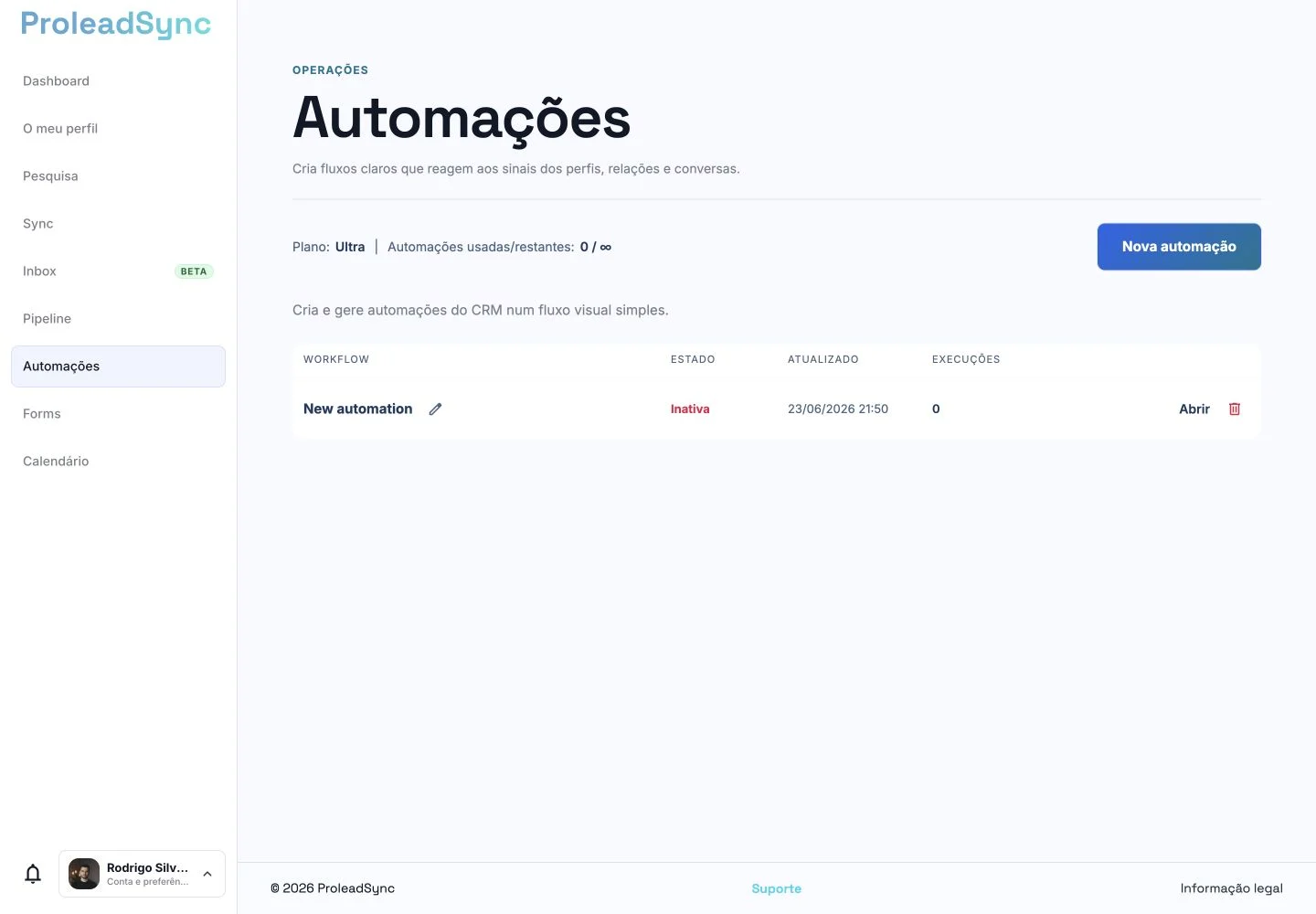This screenshot has width=1316, height=914.
Task: Click the New automation workflow name
Action: tap(357, 409)
